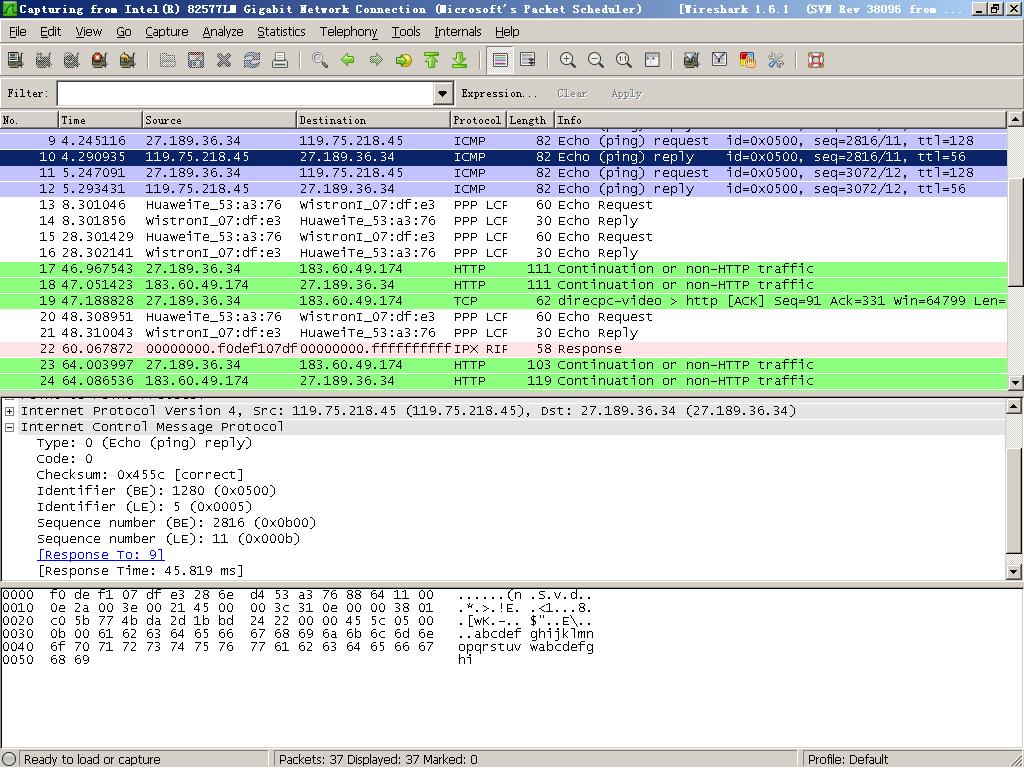1024x768 pixels.
Task: Click the Find packet magnifier icon
Action: [x=320, y=60]
